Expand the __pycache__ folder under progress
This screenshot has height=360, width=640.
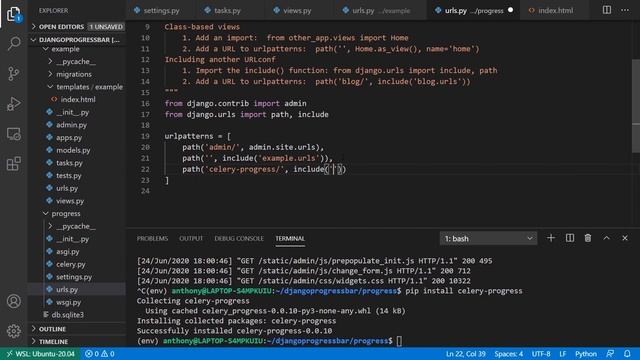point(77,226)
